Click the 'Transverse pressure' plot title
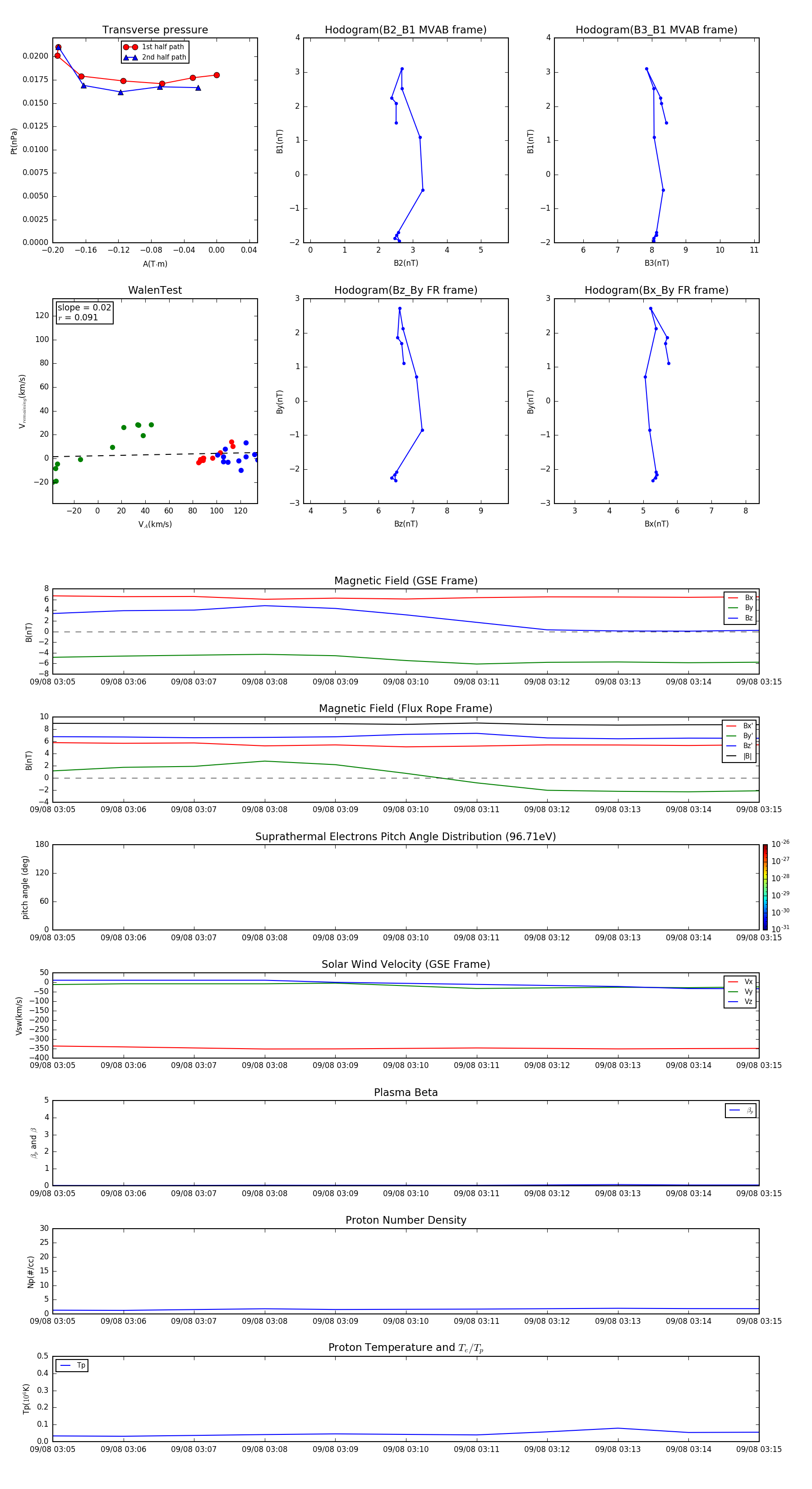The image size is (812, 1489). click(x=155, y=30)
